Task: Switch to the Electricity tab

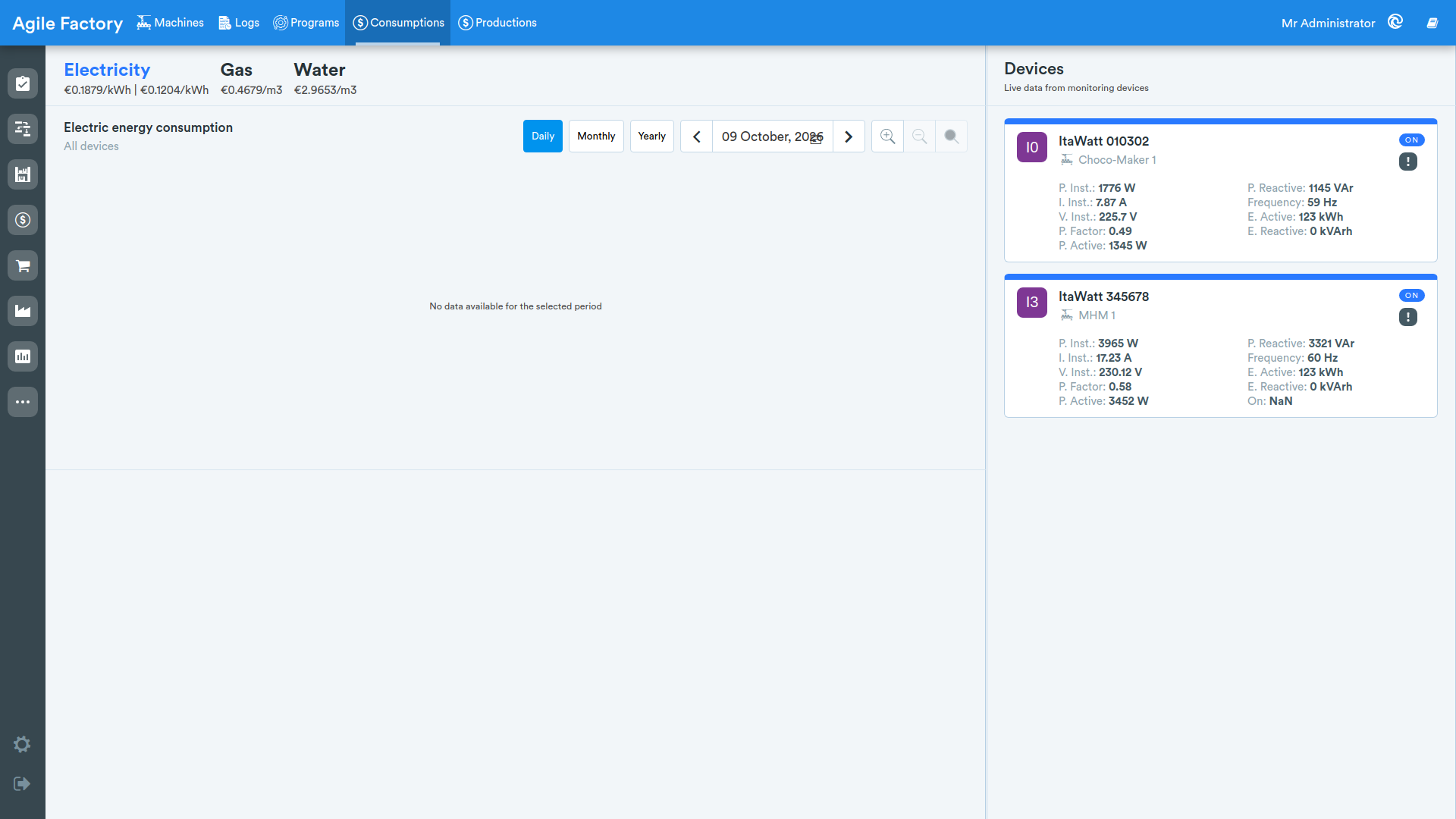Action: (107, 70)
